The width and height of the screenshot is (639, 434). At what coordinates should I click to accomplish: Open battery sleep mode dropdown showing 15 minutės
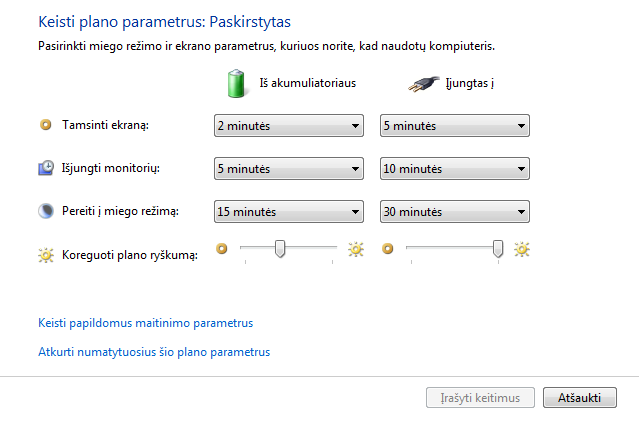coord(289,211)
